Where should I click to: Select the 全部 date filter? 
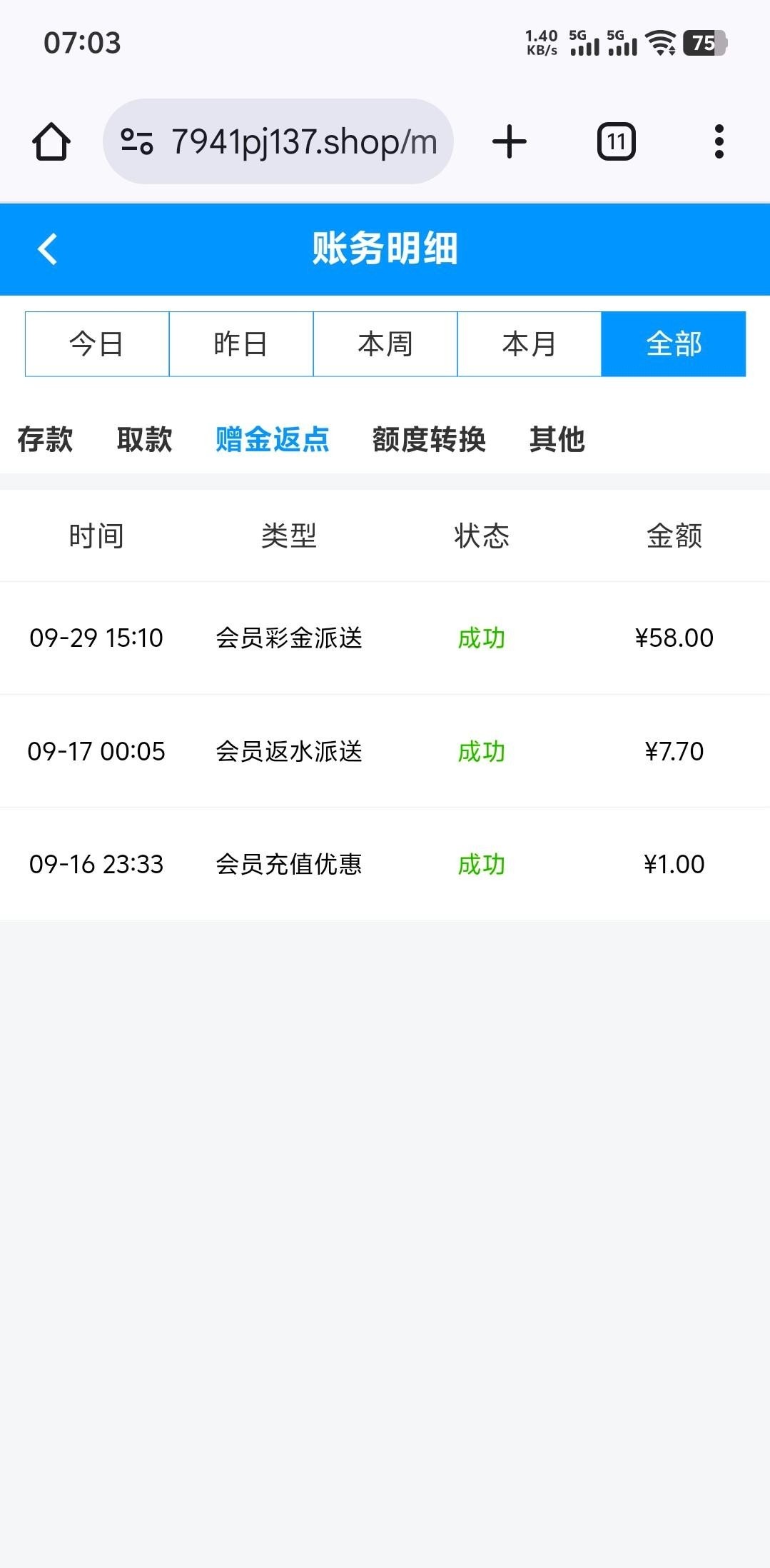674,344
